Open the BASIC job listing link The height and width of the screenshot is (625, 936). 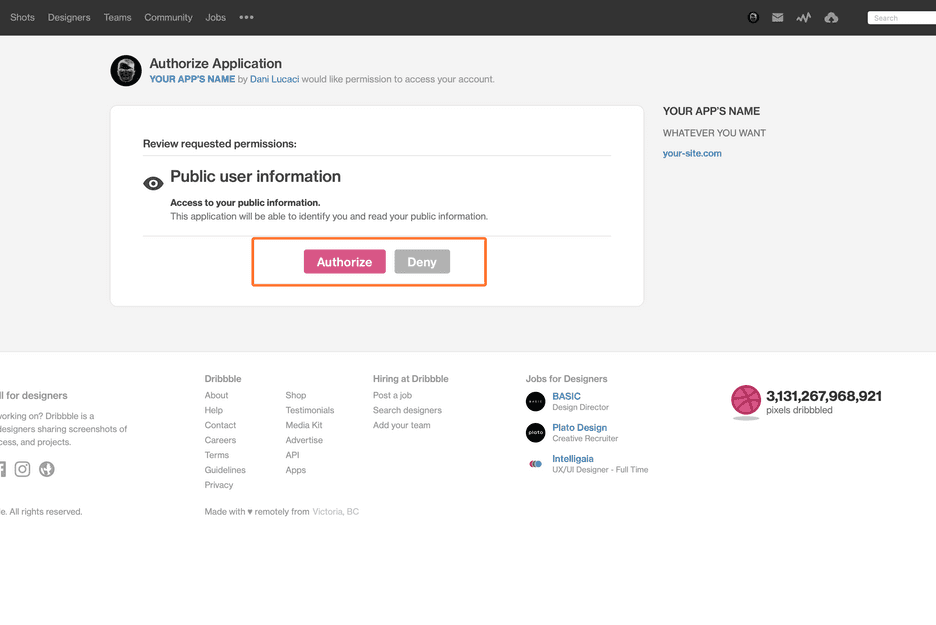point(566,396)
